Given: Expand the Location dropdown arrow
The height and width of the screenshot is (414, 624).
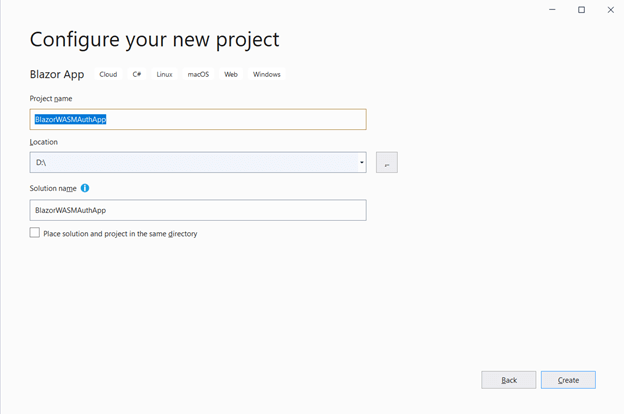Looking at the screenshot, I should point(361,162).
